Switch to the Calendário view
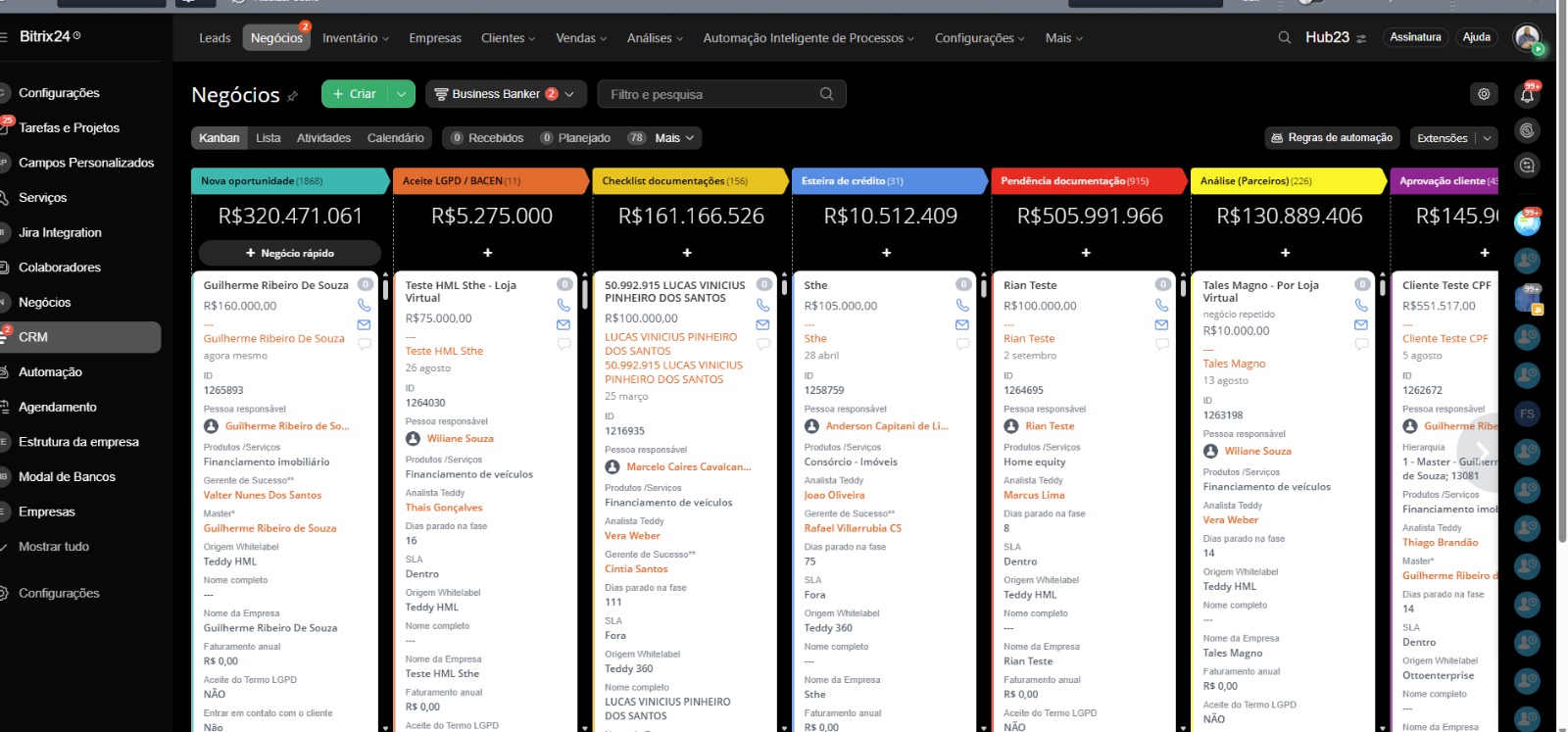The height and width of the screenshot is (732, 1568). tap(395, 138)
